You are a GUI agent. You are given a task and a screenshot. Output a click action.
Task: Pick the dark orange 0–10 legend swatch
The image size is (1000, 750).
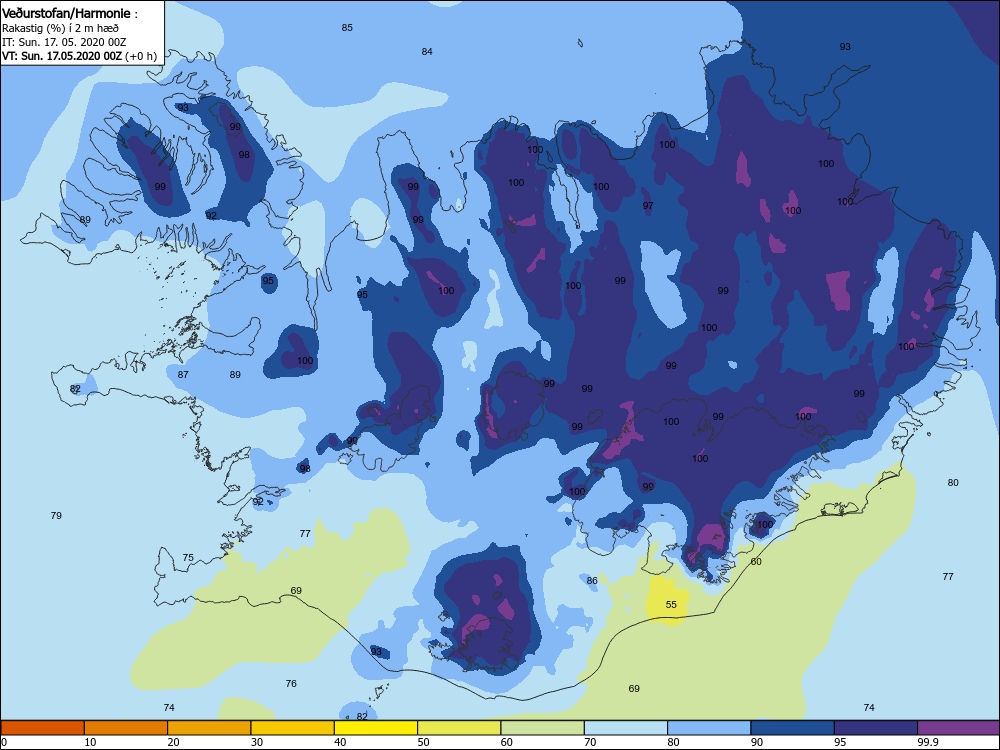point(42,728)
